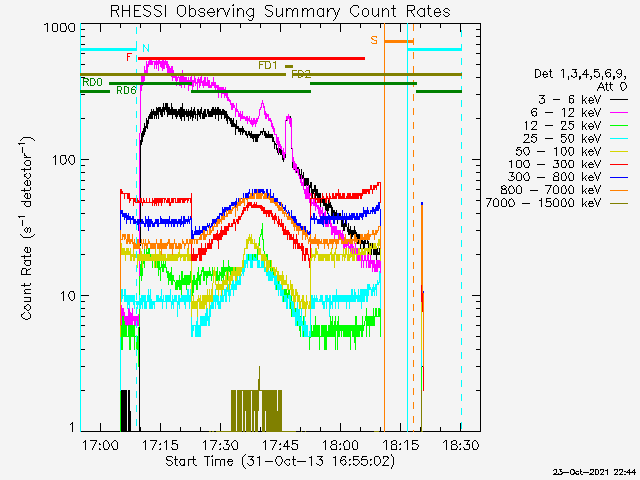The image size is (640, 480).
Task: Click the 'Start Time (31-Oct-13 16:55:02)' axis title
Action: coord(280,461)
